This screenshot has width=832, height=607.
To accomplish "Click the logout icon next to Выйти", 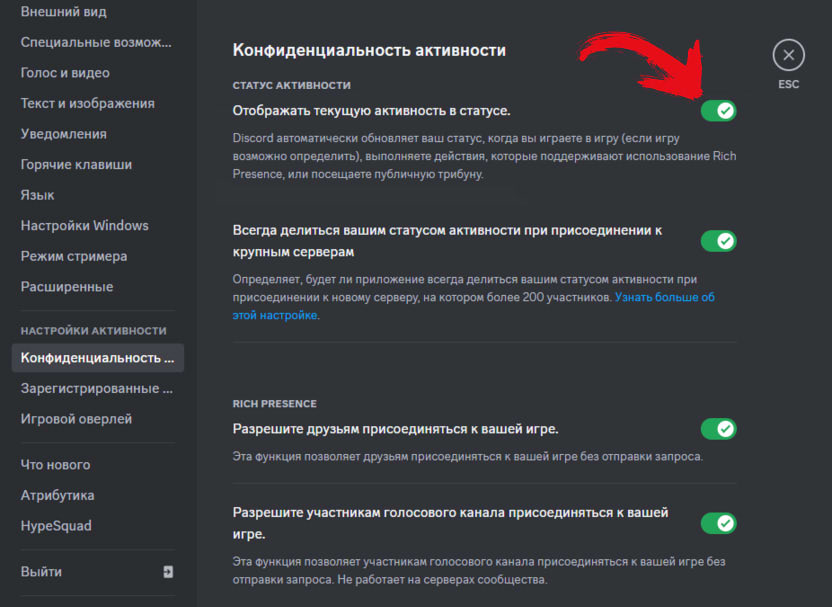I will (168, 571).
